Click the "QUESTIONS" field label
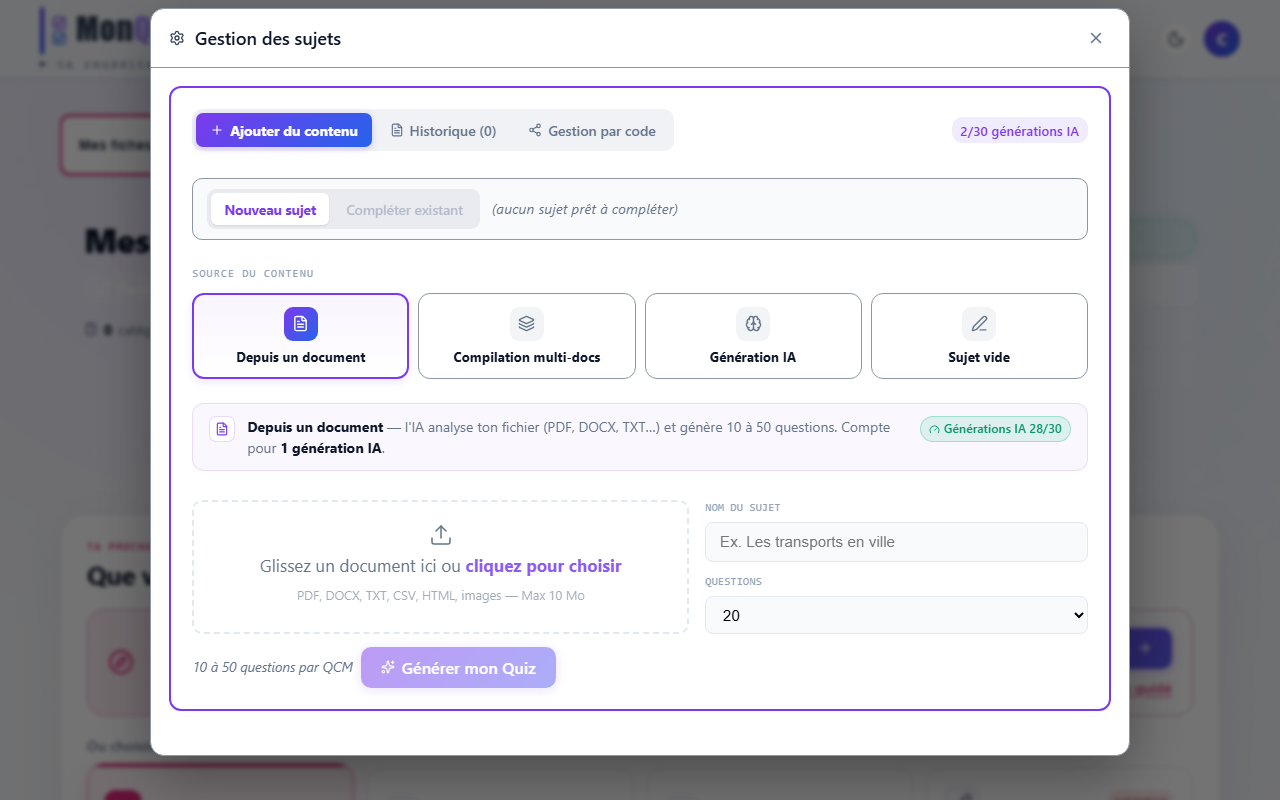The width and height of the screenshot is (1280, 800). point(733,582)
